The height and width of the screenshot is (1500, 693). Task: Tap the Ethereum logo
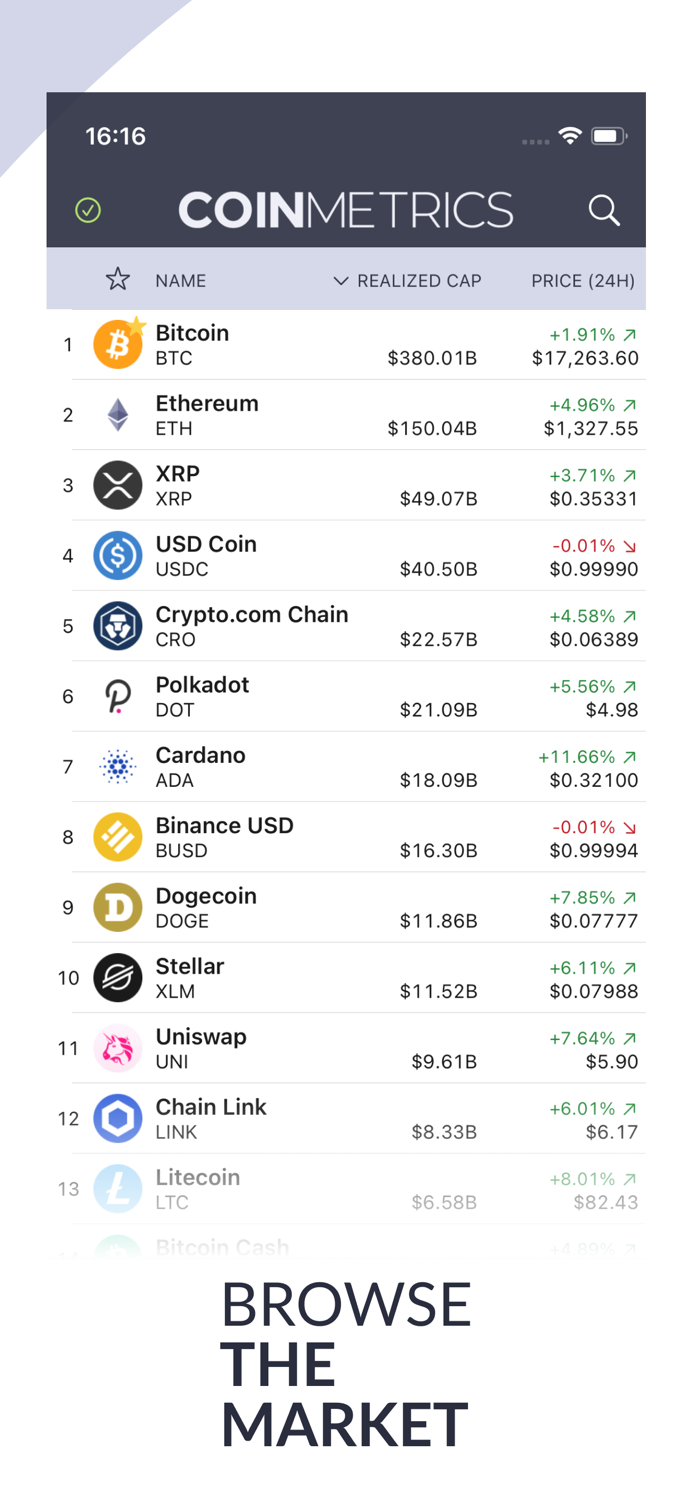[118, 415]
